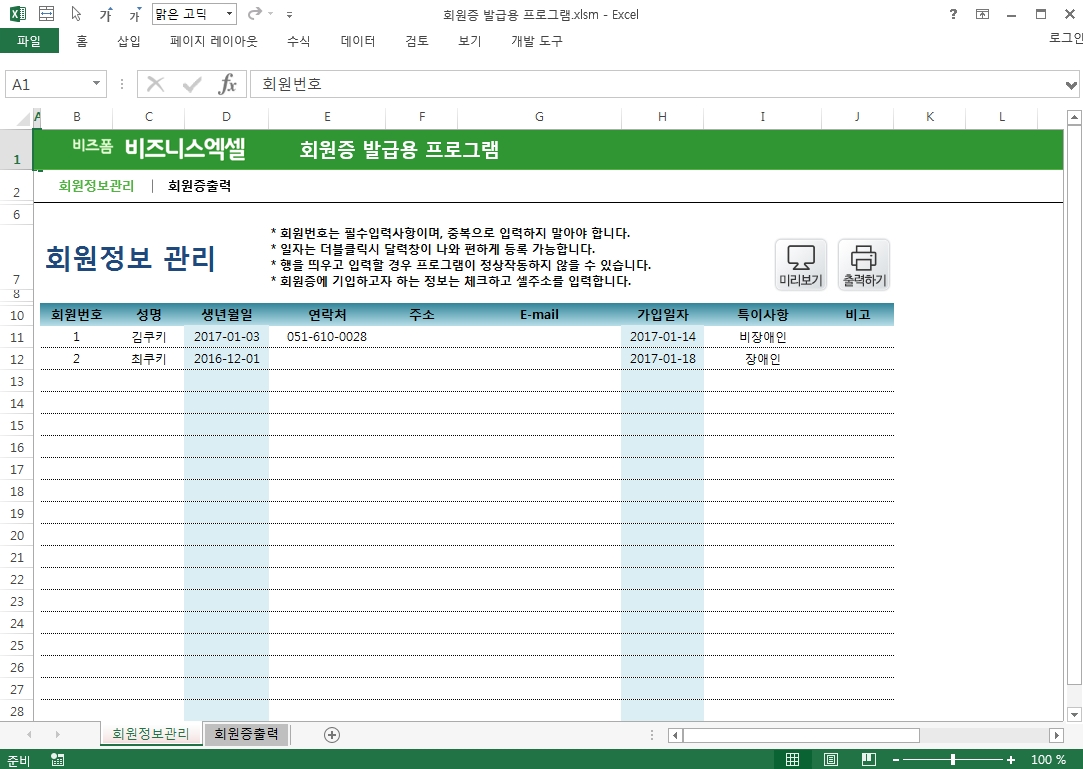Click the next sheet navigation arrow
Image resolution: width=1083 pixels, height=769 pixels.
pyautogui.click(x=57, y=734)
